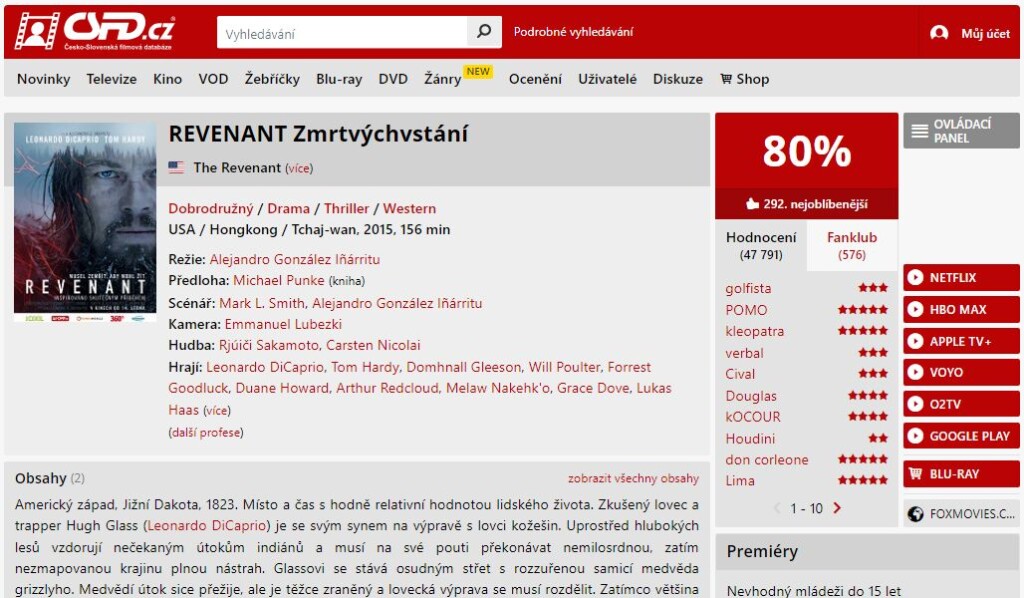Open user kleopatra profile
The height and width of the screenshot is (598, 1024).
click(x=755, y=332)
